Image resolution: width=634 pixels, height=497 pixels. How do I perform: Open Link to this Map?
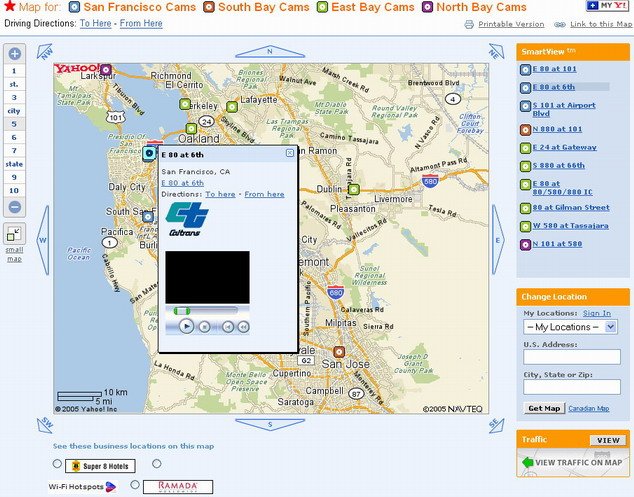(x=601, y=24)
